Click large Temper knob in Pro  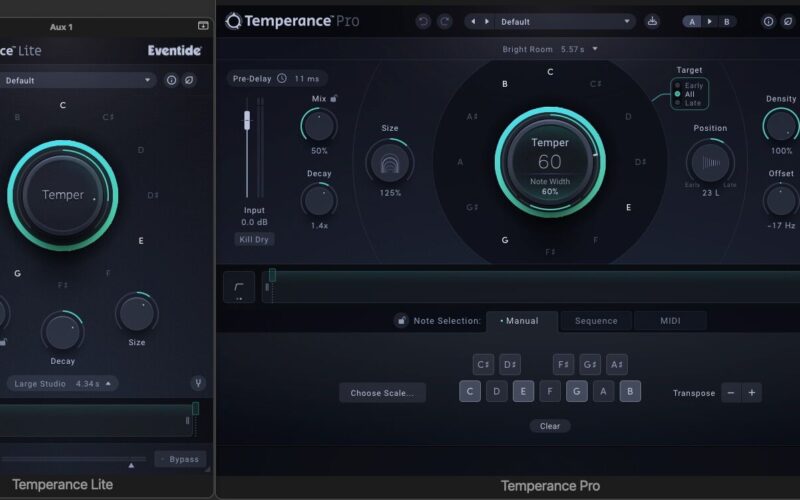pos(550,162)
